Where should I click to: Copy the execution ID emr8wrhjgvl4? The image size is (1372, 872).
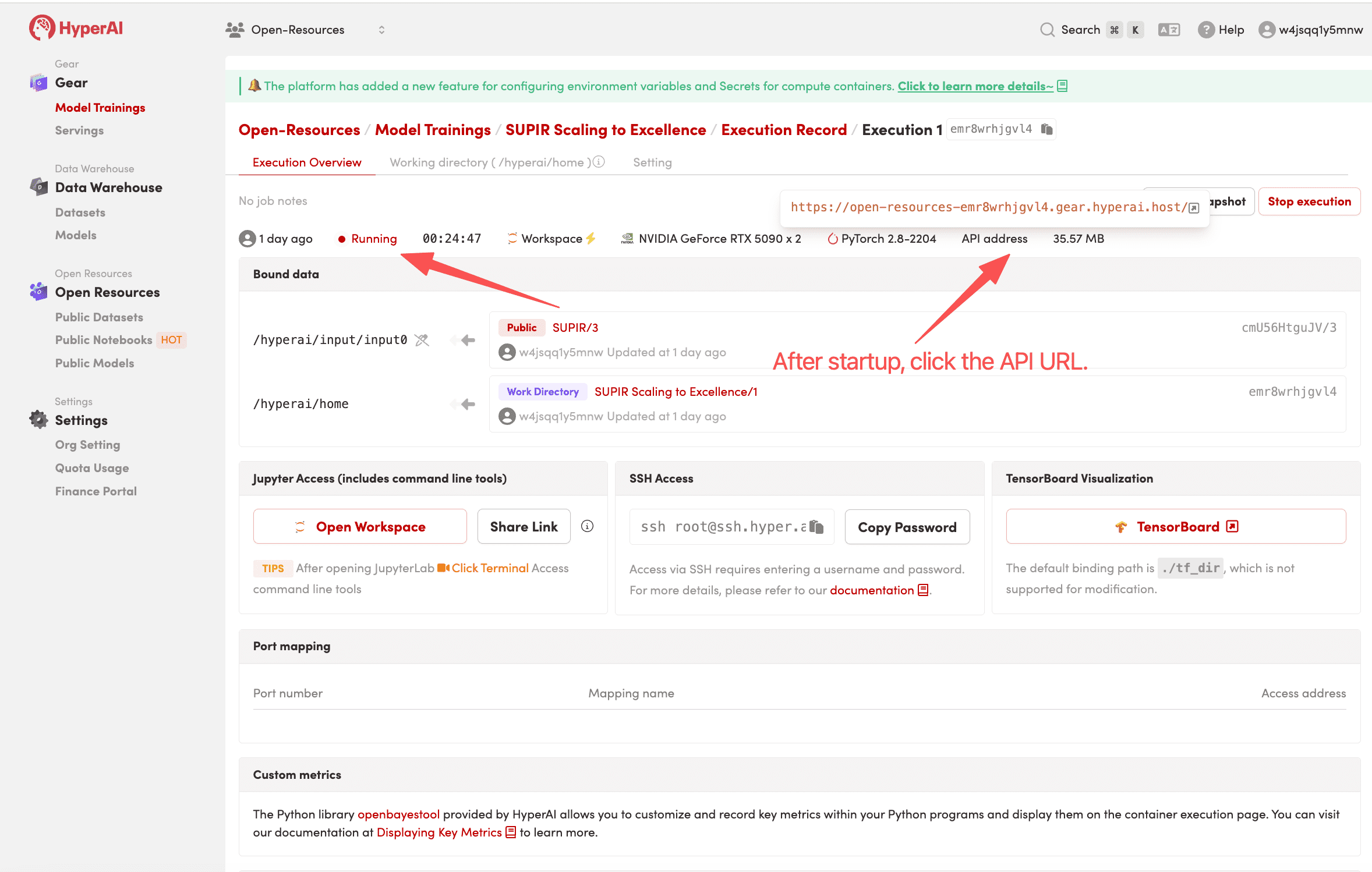[x=1047, y=129]
